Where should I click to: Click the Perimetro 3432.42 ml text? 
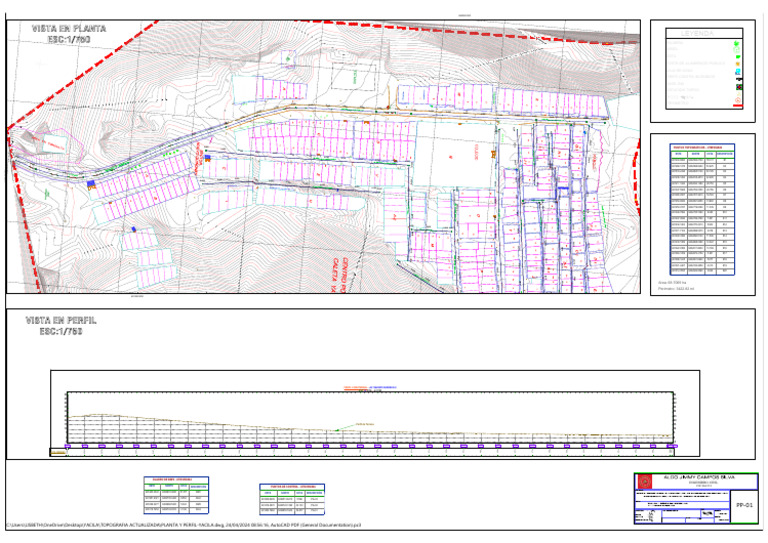point(676,289)
